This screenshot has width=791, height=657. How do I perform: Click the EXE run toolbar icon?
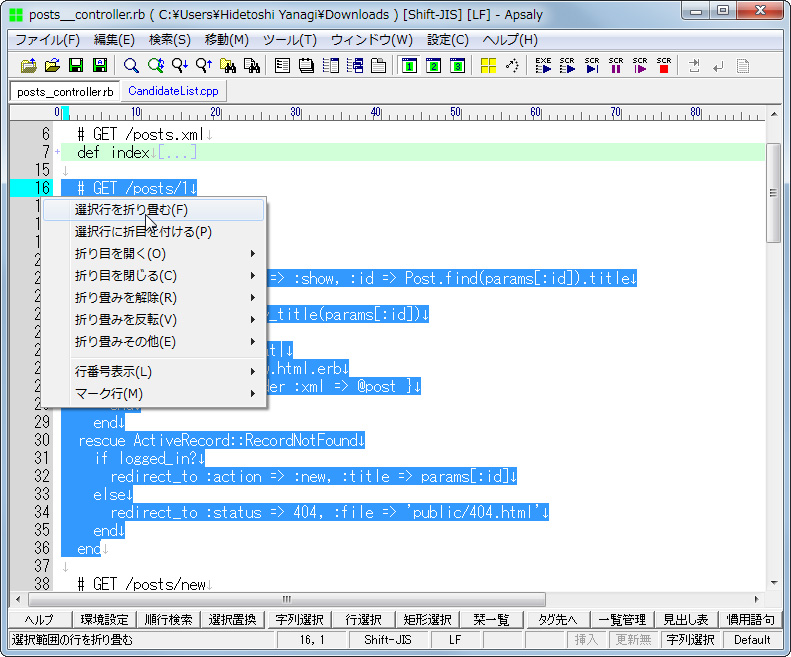pyautogui.click(x=543, y=66)
